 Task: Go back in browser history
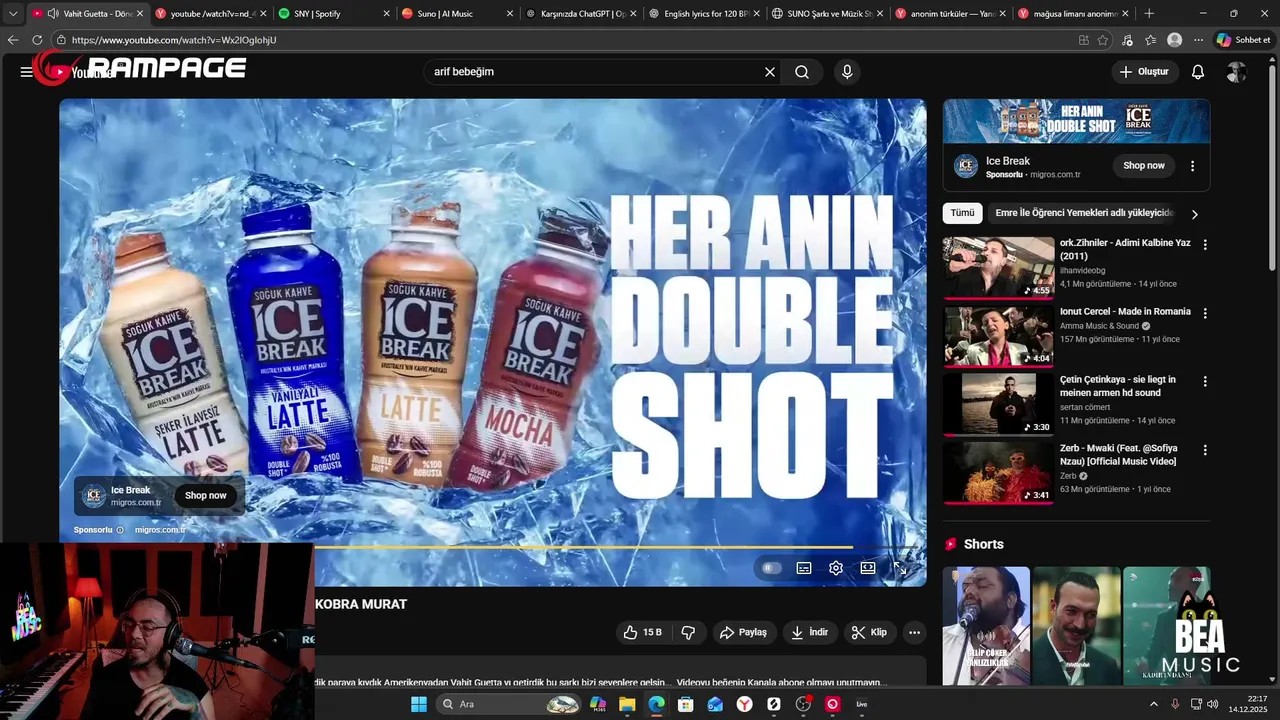point(13,40)
